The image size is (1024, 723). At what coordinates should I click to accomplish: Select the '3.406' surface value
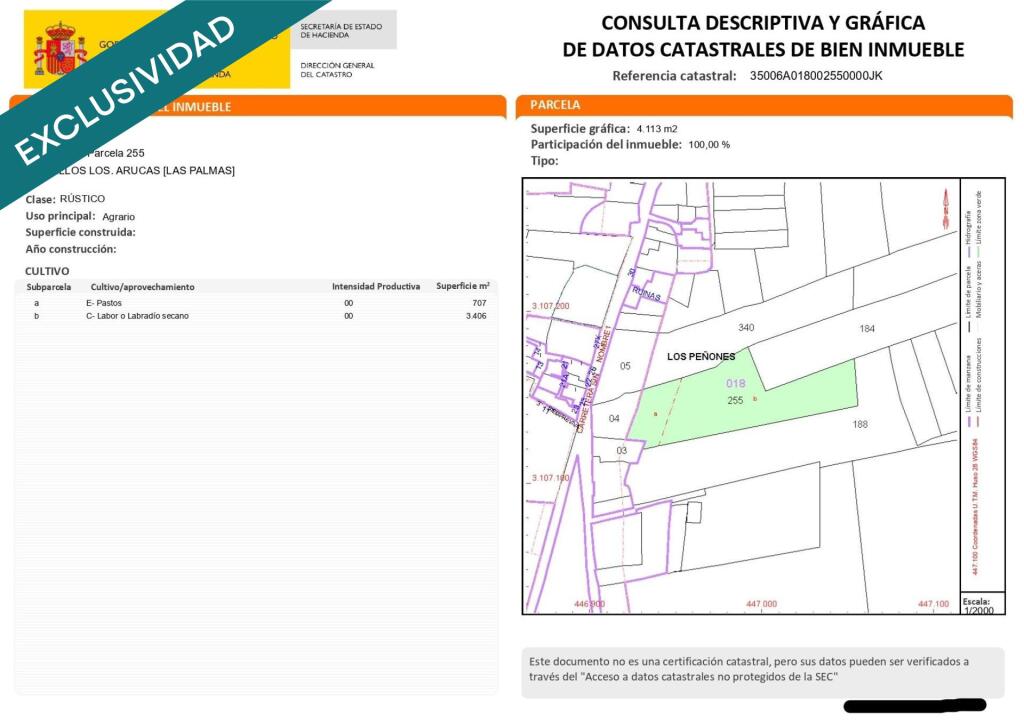[476, 316]
